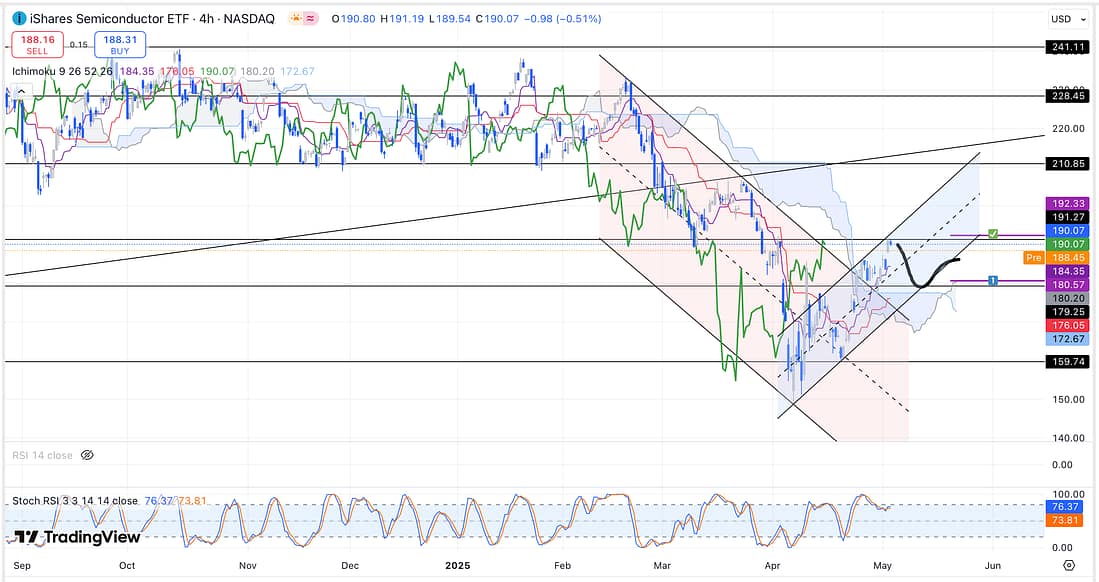Click the blue 190.07 last price label
This screenshot has height=582, width=1099.
pyautogui.click(x=1067, y=231)
